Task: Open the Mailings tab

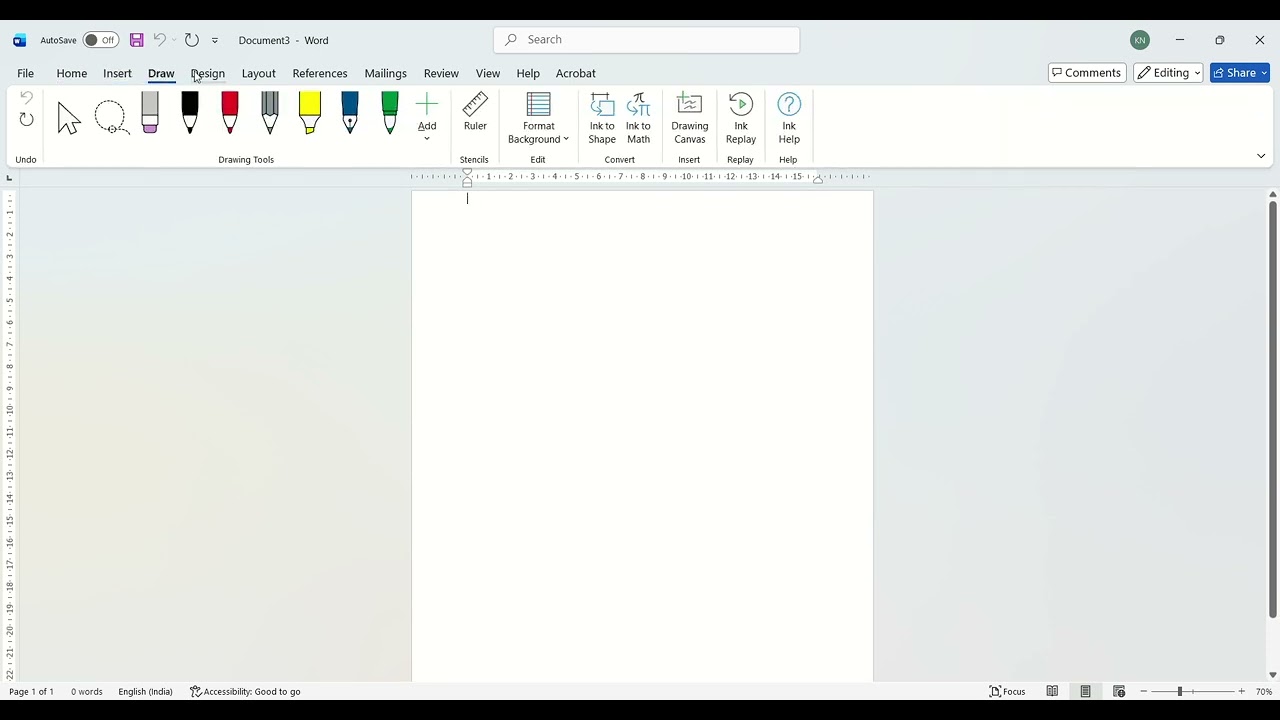Action: (x=385, y=73)
